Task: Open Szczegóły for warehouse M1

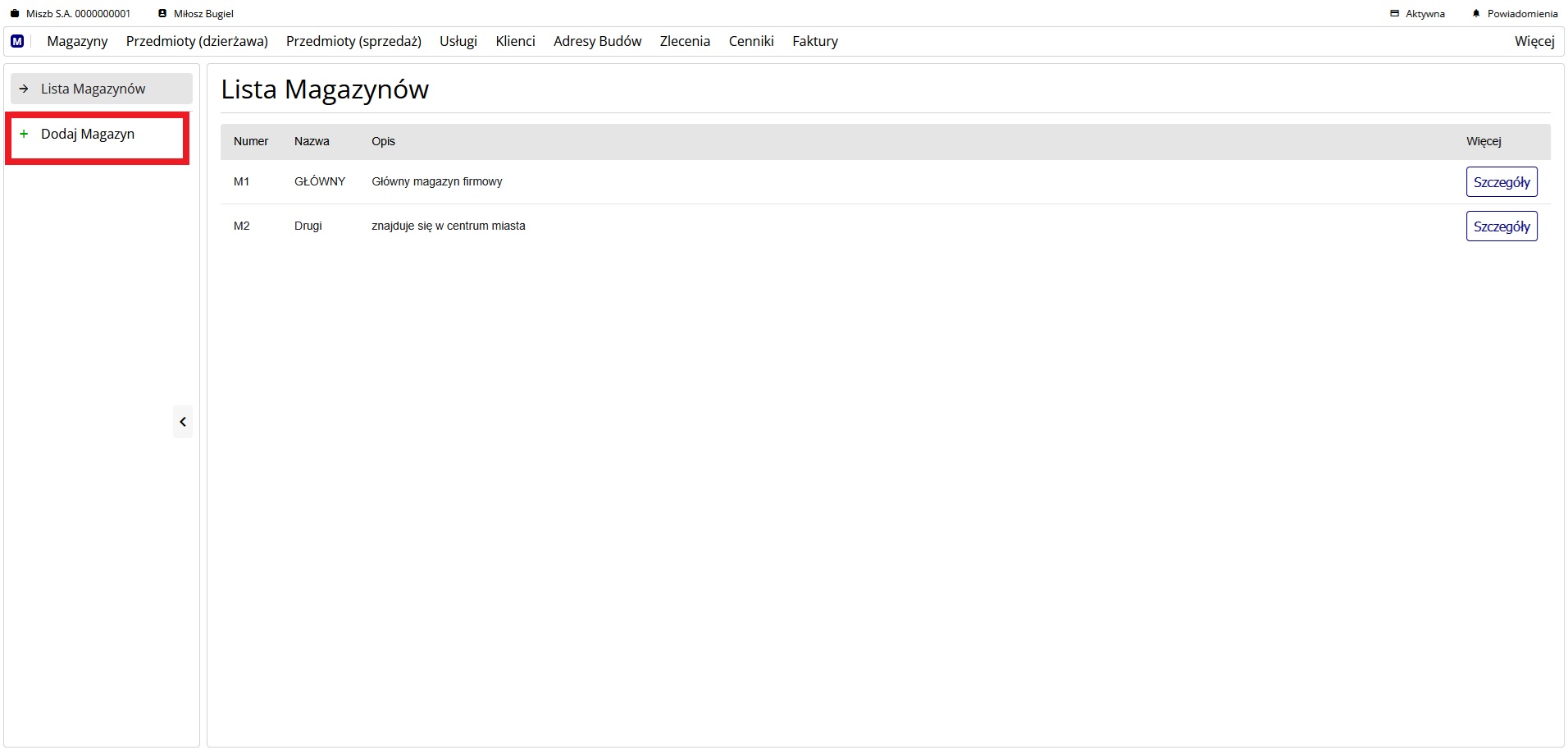Action: [1501, 182]
